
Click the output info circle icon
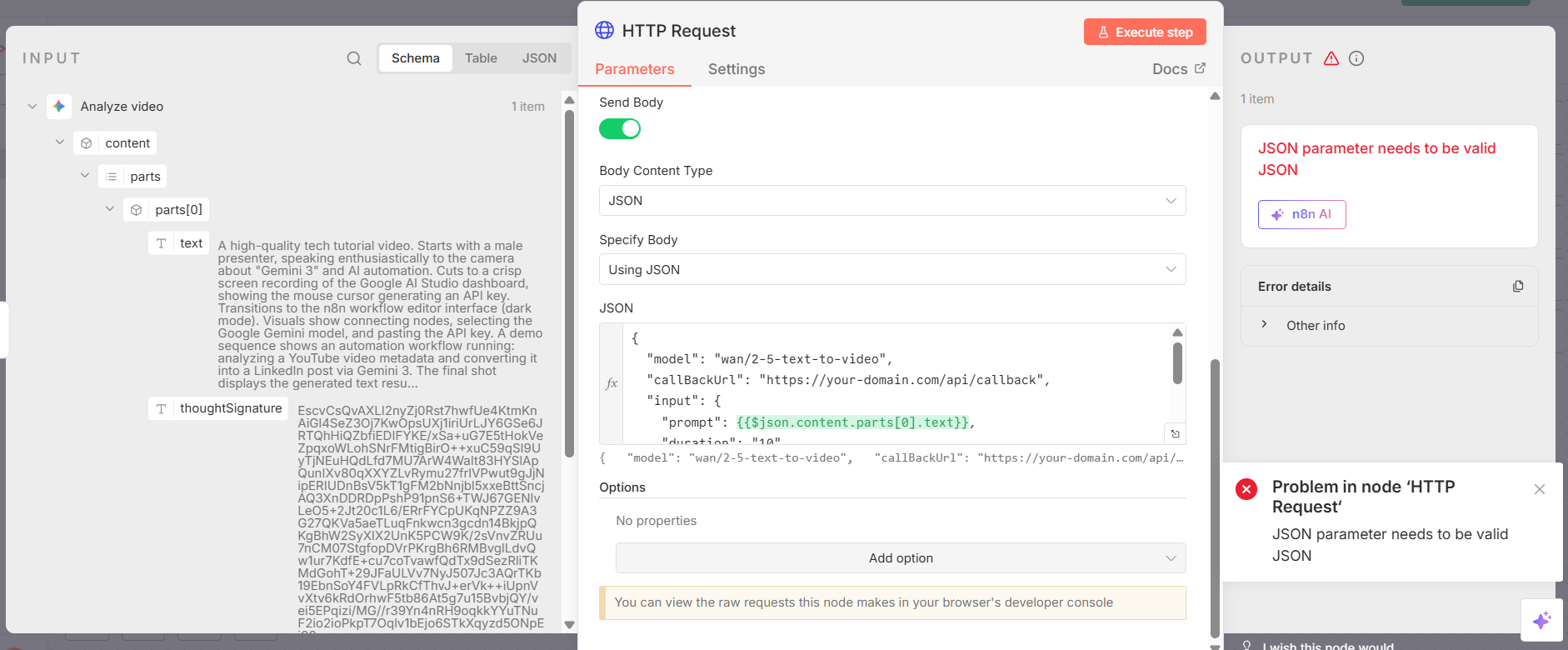click(x=1356, y=58)
